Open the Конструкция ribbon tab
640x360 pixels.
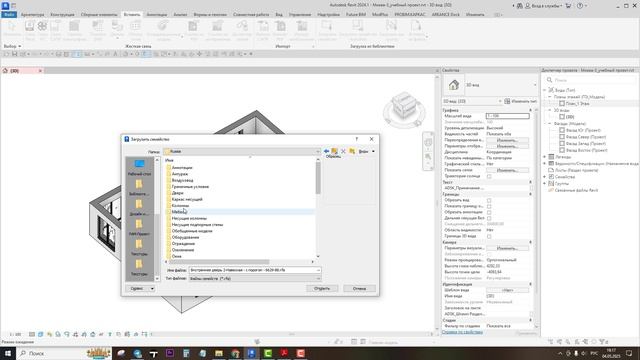(x=62, y=15)
